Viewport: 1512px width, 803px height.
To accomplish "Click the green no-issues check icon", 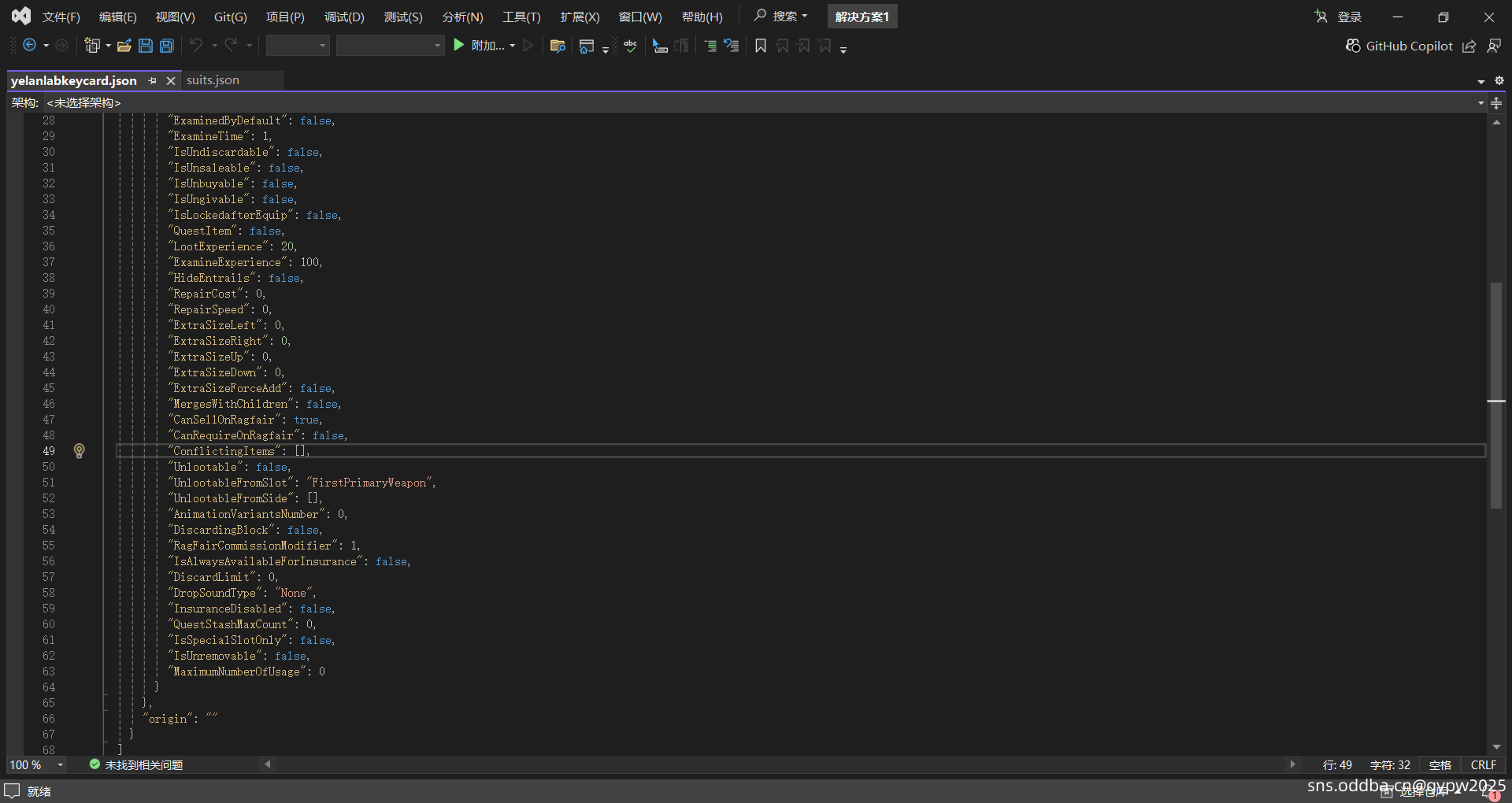I will point(94,764).
